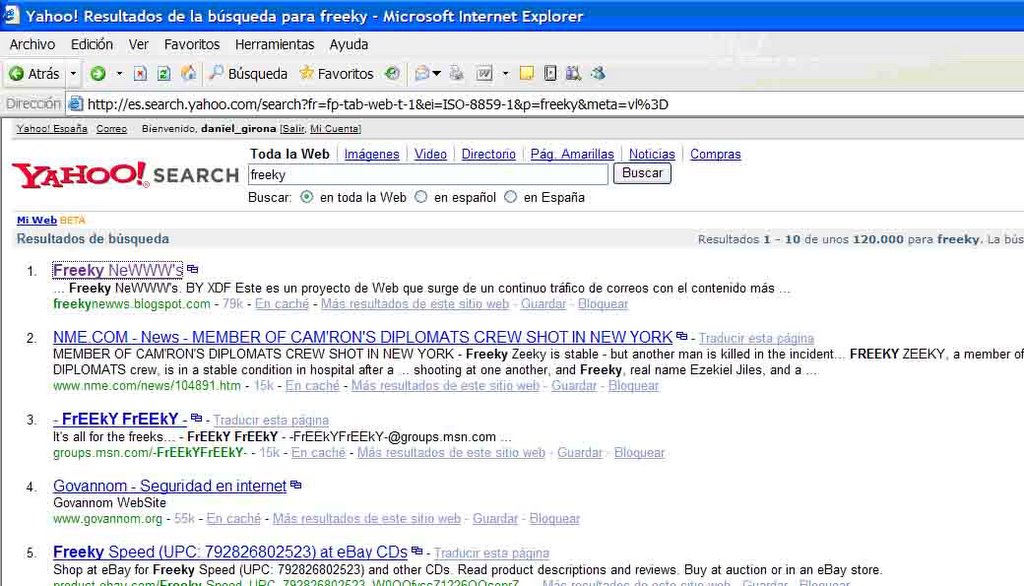This screenshot has height=586, width=1024.
Task: Switch to the Imágenes search tab
Action: (372, 154)
